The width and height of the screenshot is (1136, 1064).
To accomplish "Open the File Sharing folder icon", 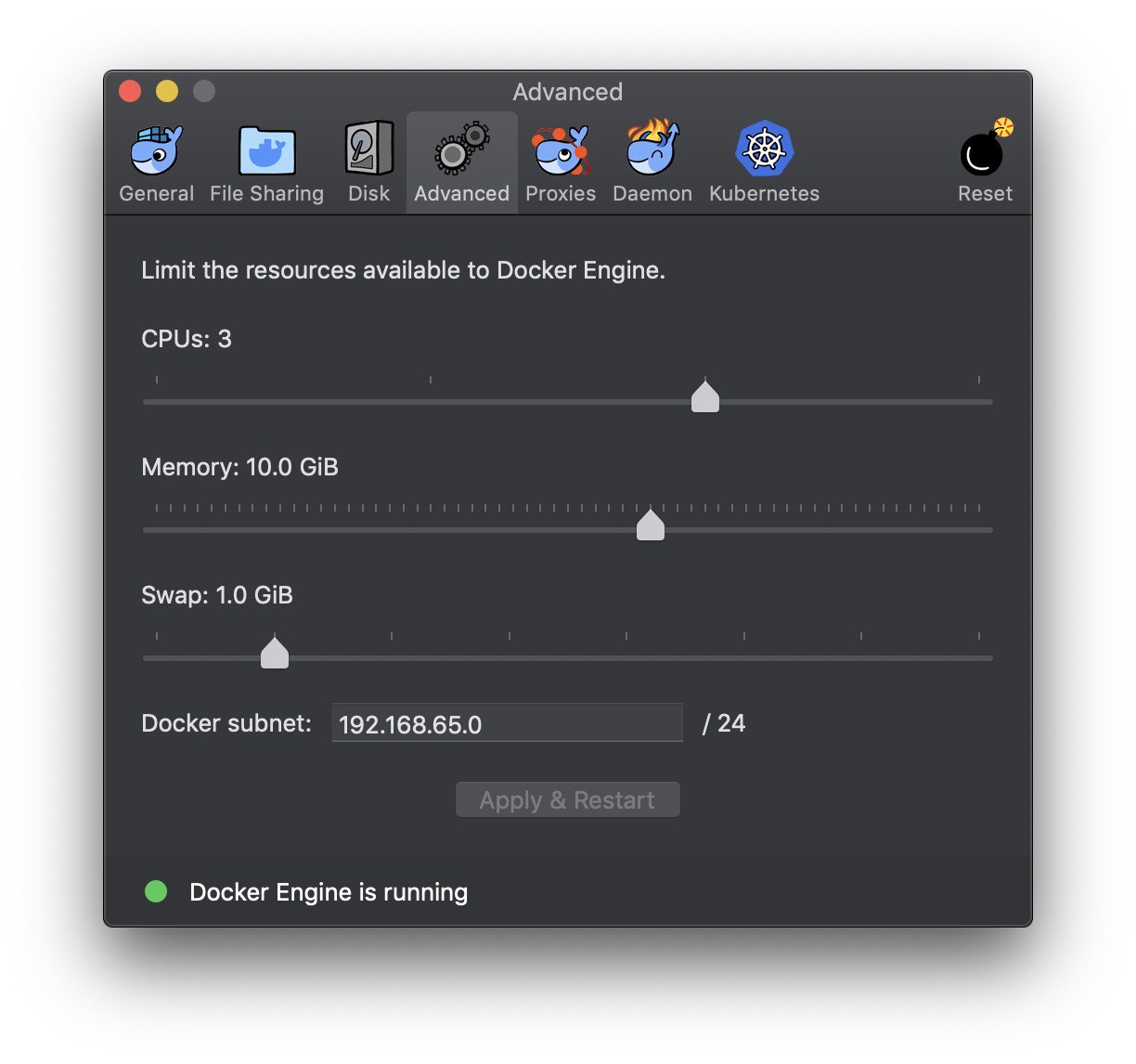I will (266, 151).
